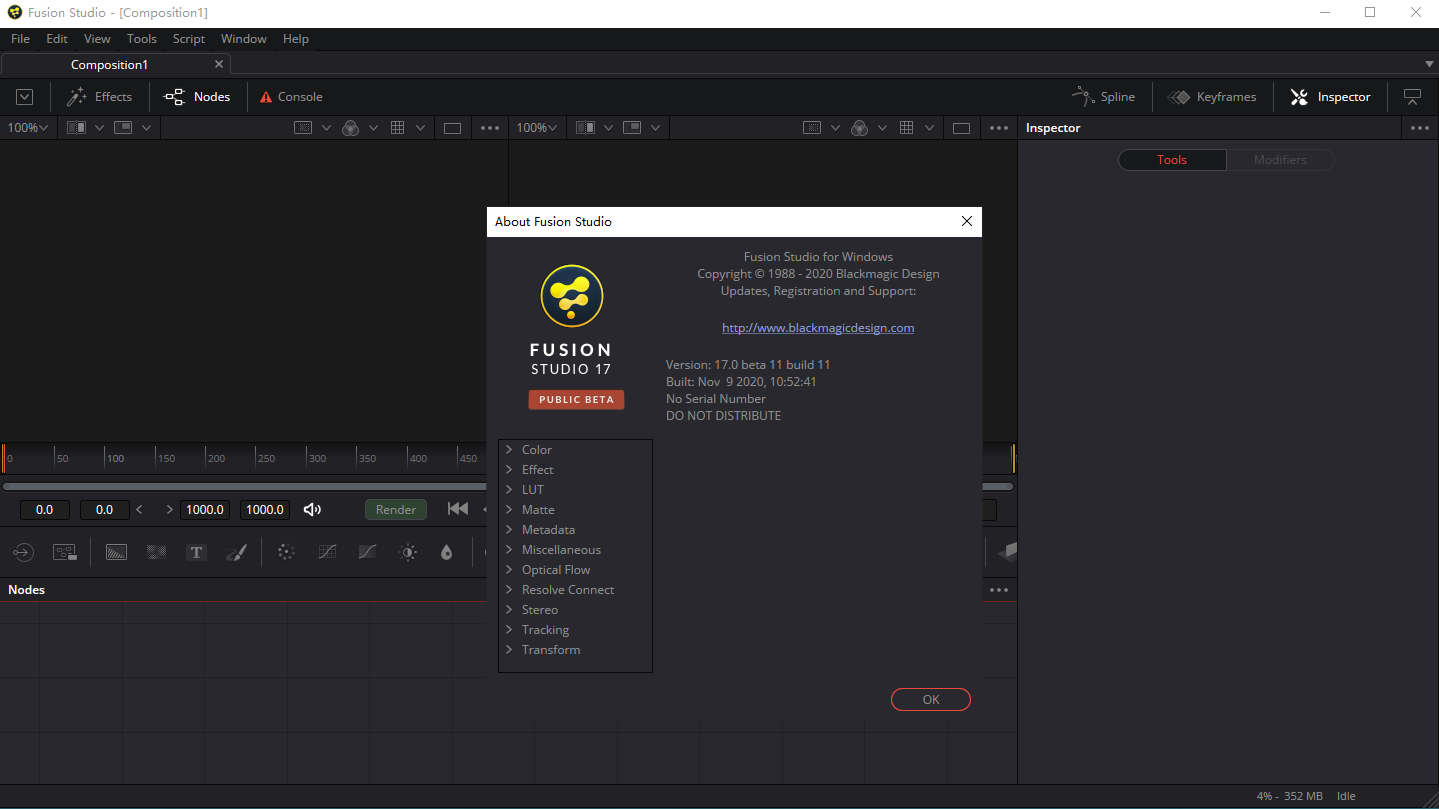The height and width of the screenshot is (809, 1439).
Task: Mute audio with the speaker icon
Action: point(312,509)
